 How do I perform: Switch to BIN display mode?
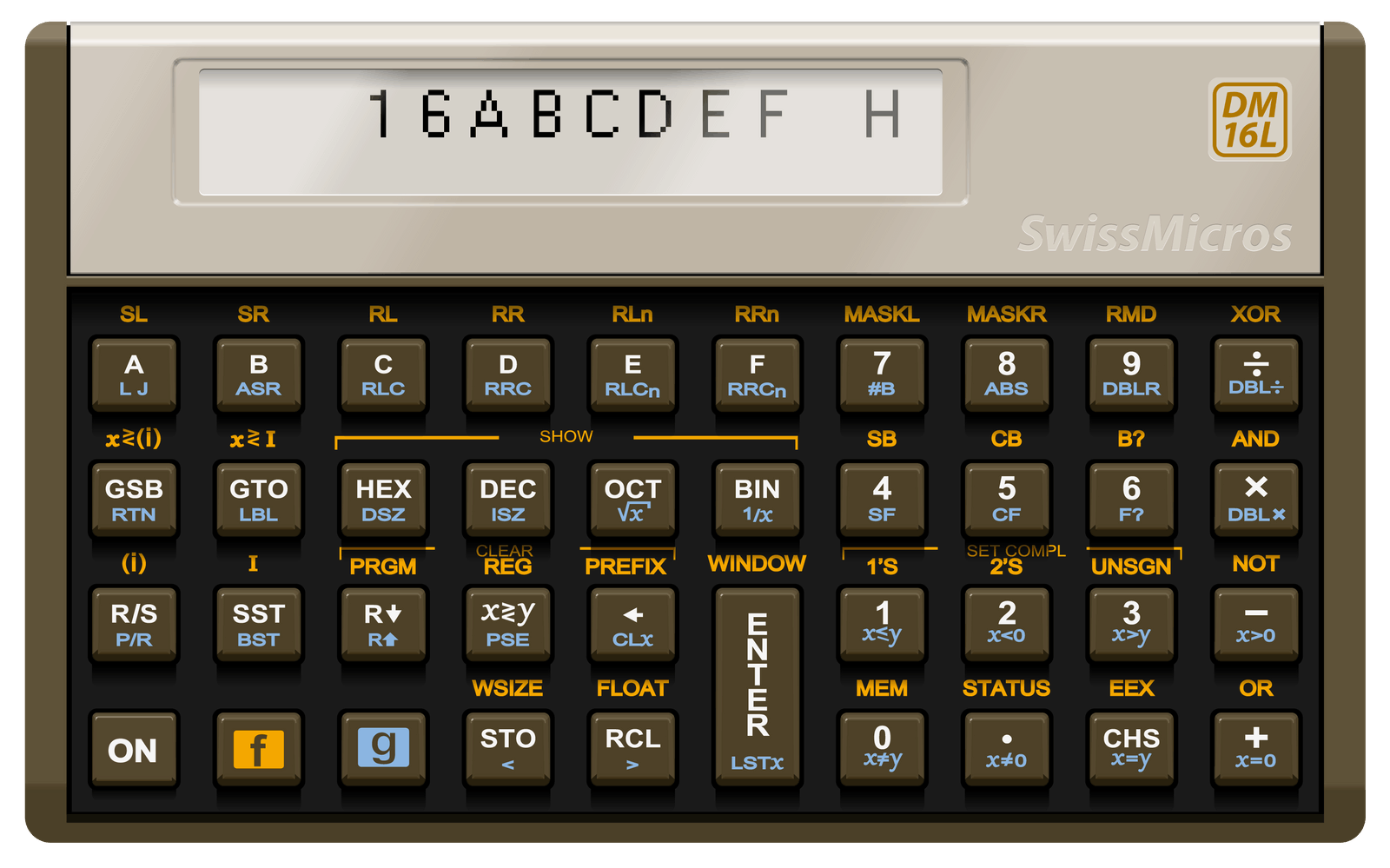click(x=757, y=500)
